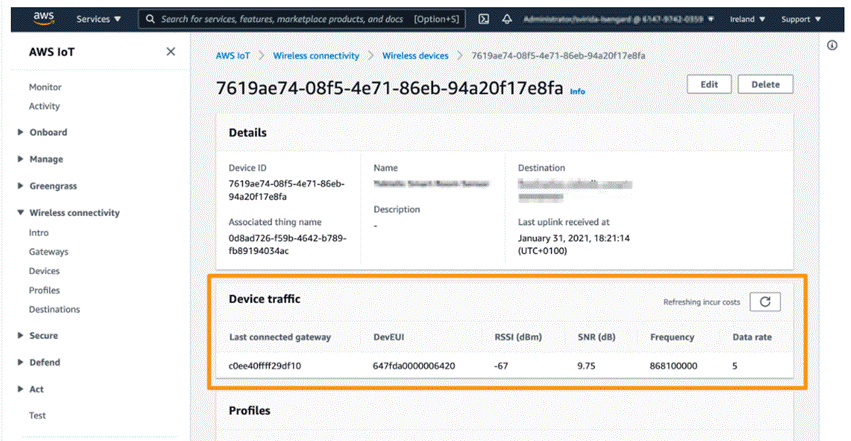
Task: Refresh device traffic with the reload icon
Action: pyautogui.click(x=765, y=302)
